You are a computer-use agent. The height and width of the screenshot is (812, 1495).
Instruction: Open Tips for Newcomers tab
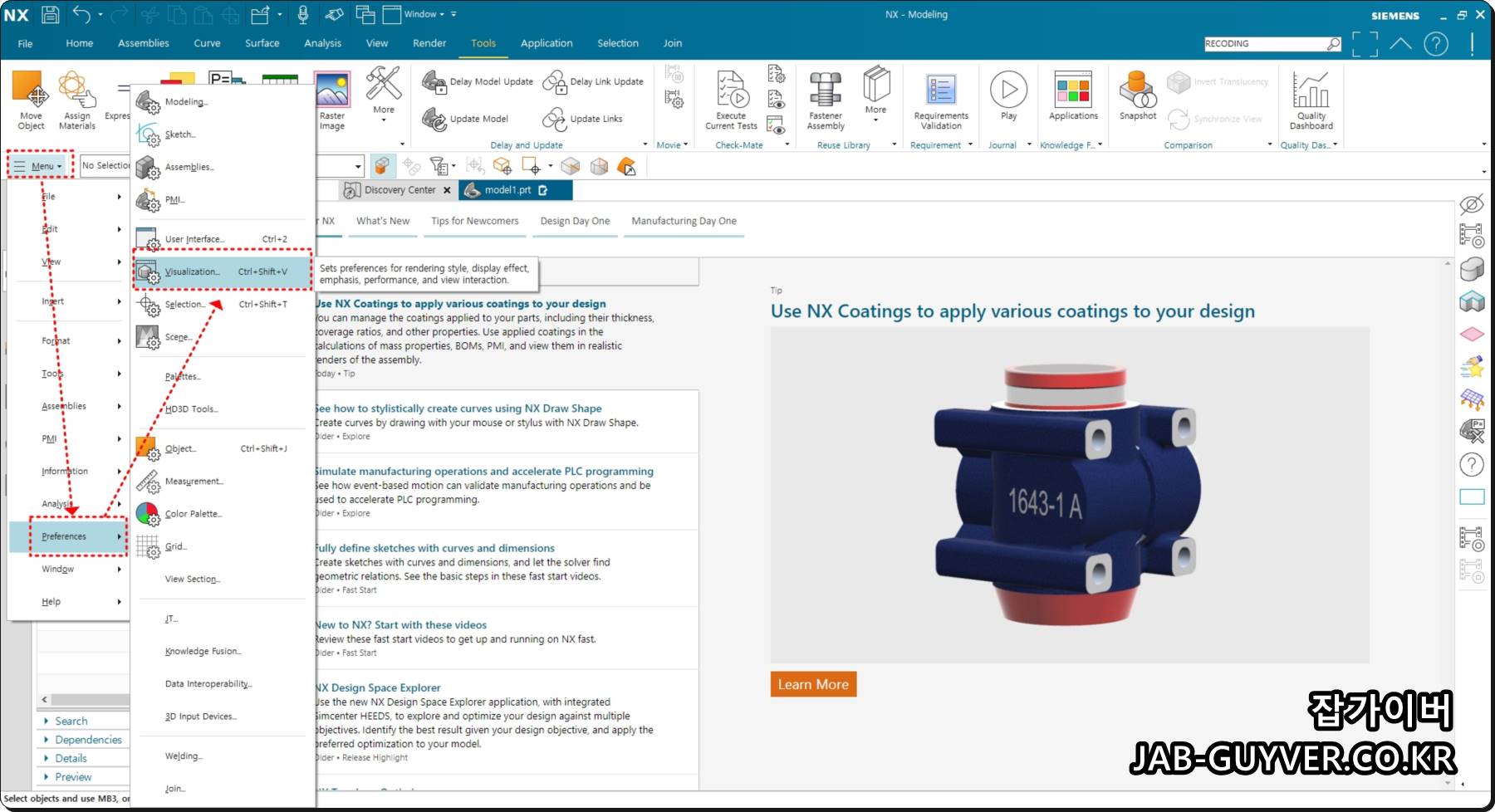[475, 221]
